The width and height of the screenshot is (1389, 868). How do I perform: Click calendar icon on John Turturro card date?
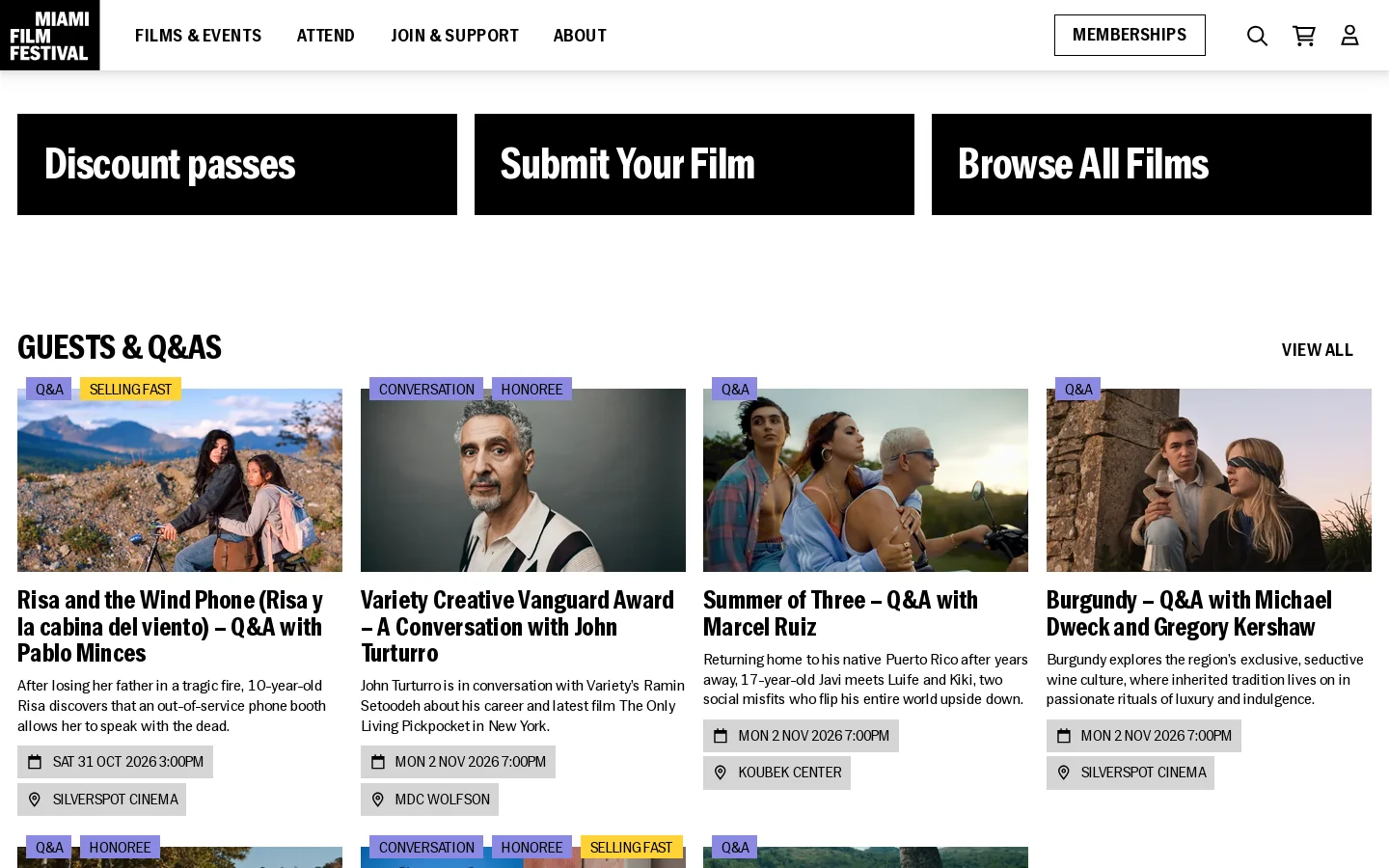pos(377,762)
